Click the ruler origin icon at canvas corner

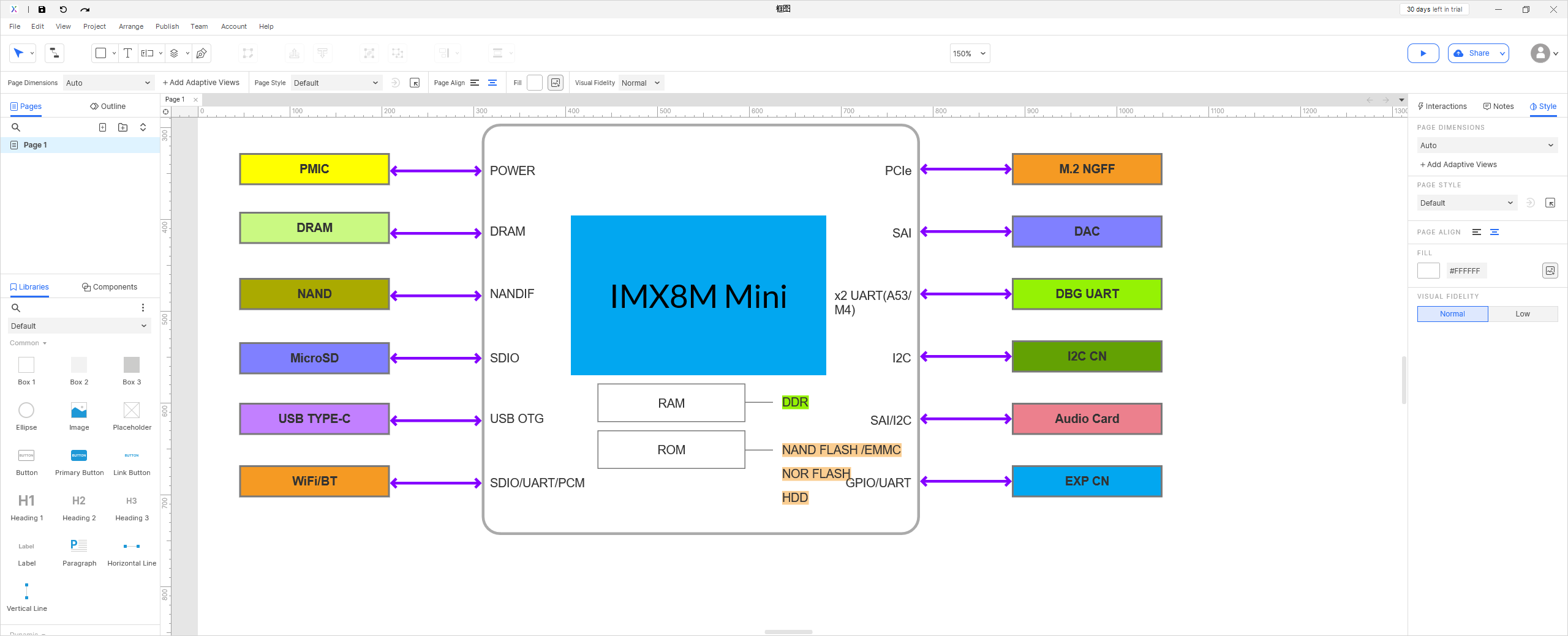click(166, 111)
